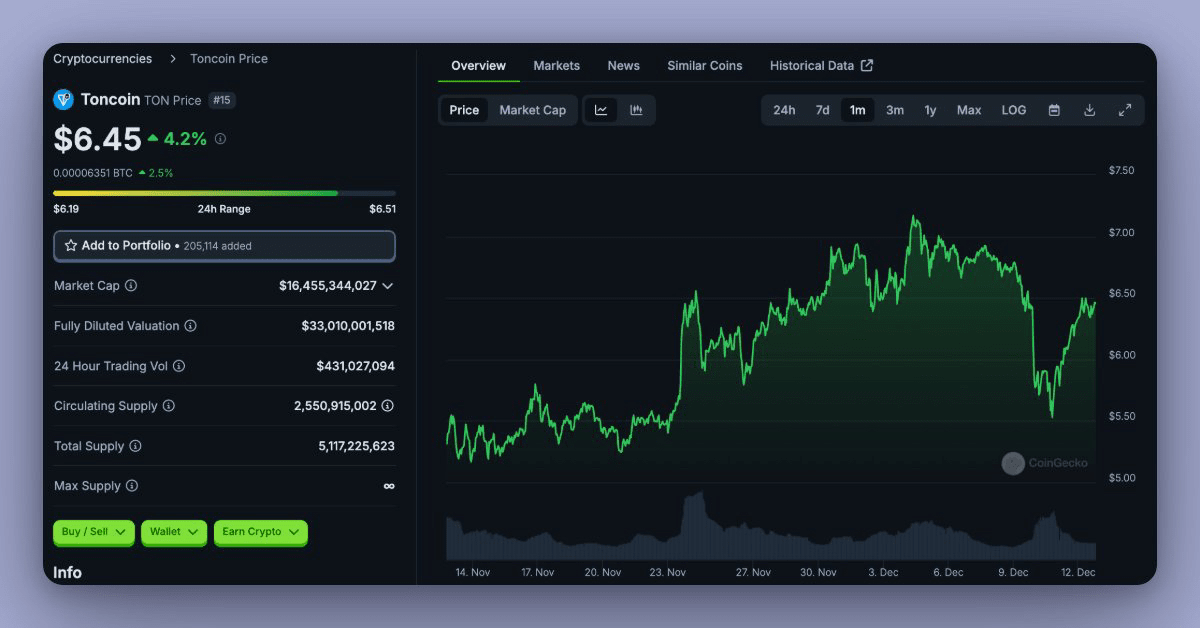The width and height of the screenshot is (1200, 628).
Task: Set chart range to 1m
Action: (858, 110)
